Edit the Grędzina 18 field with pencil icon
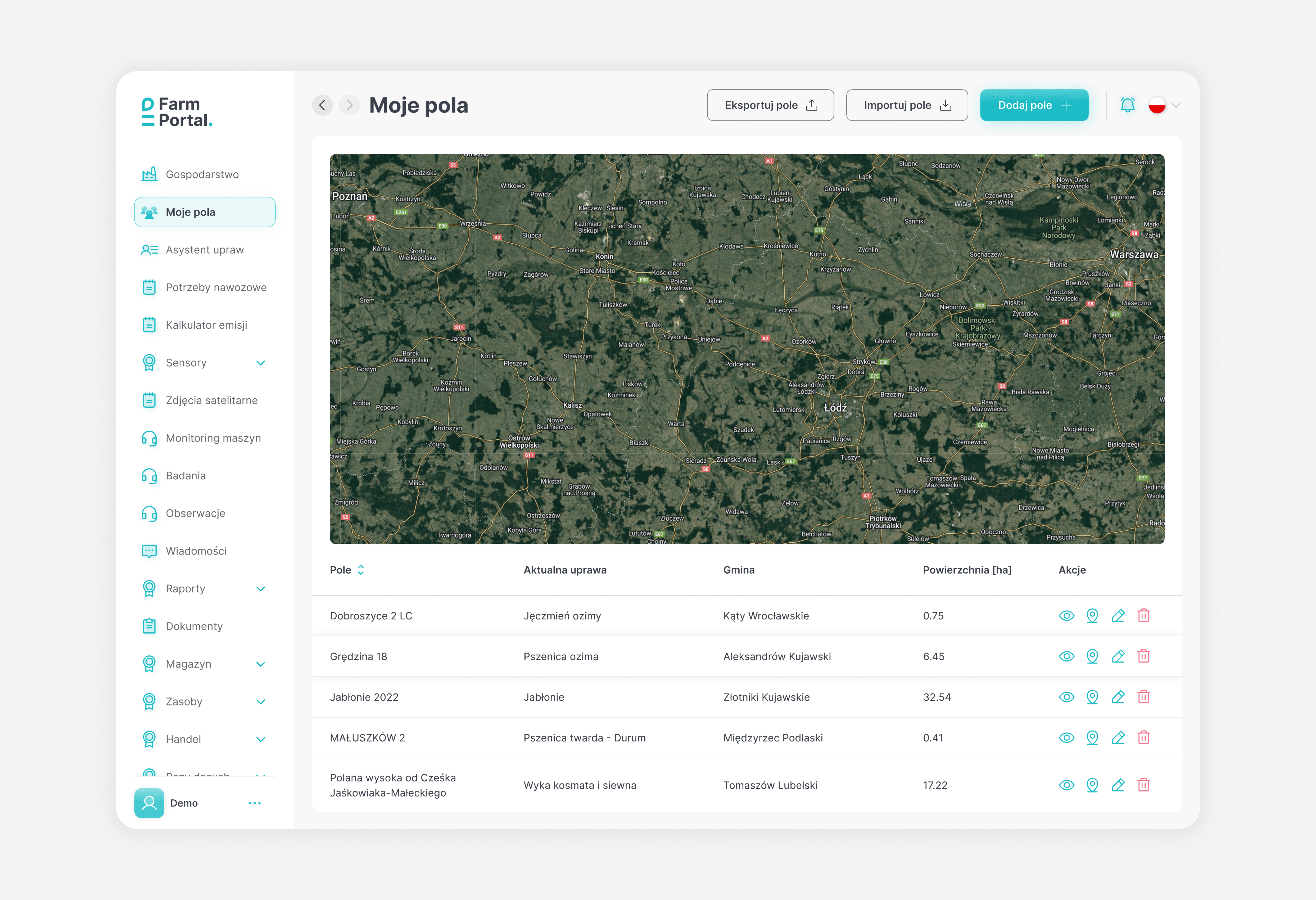The image size is (1316, 900). [1118, 656]
